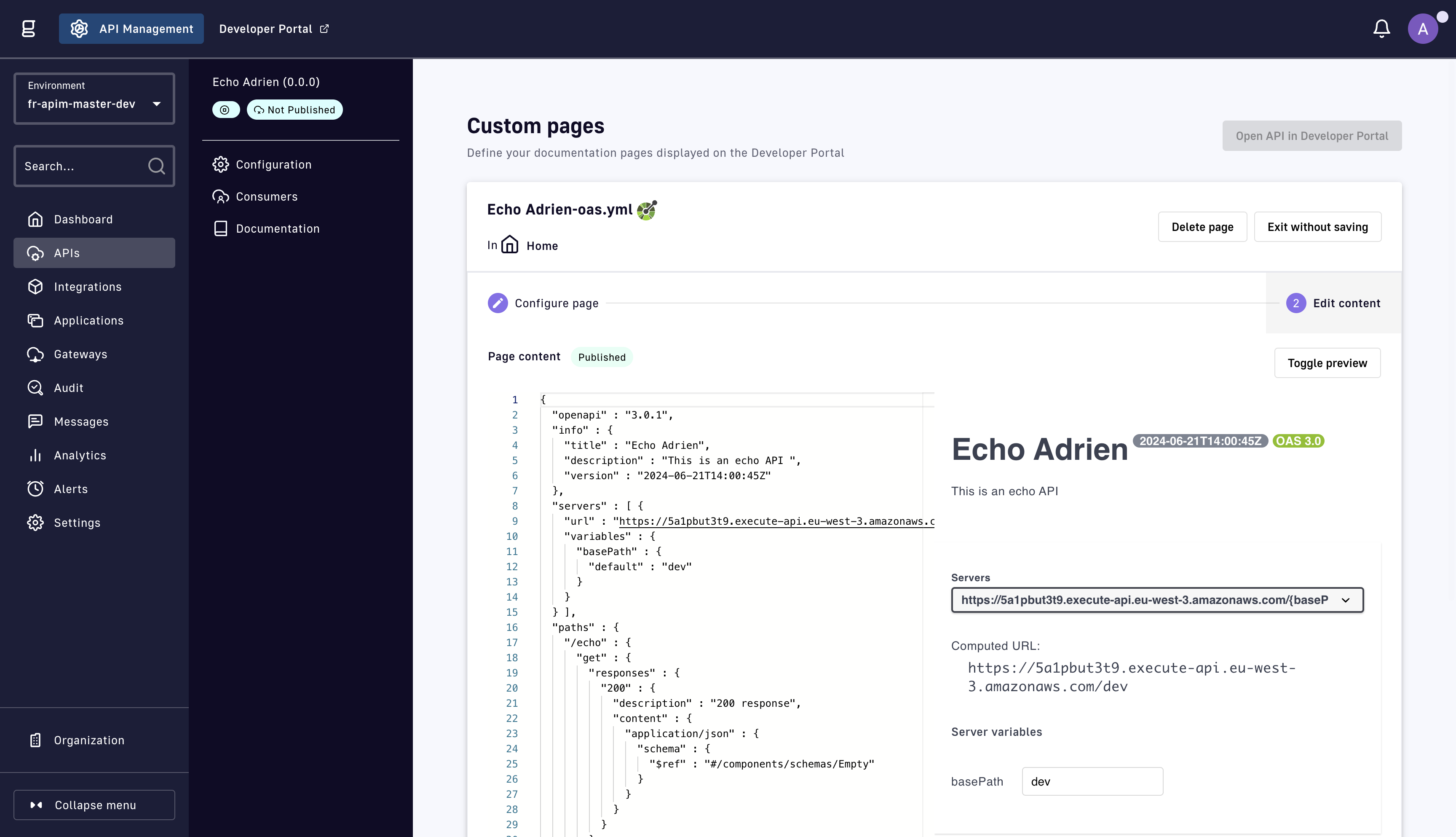Click the search magnifier icon
The width and height of the screenshot is (1456, 837).
[x=156, y=166]
